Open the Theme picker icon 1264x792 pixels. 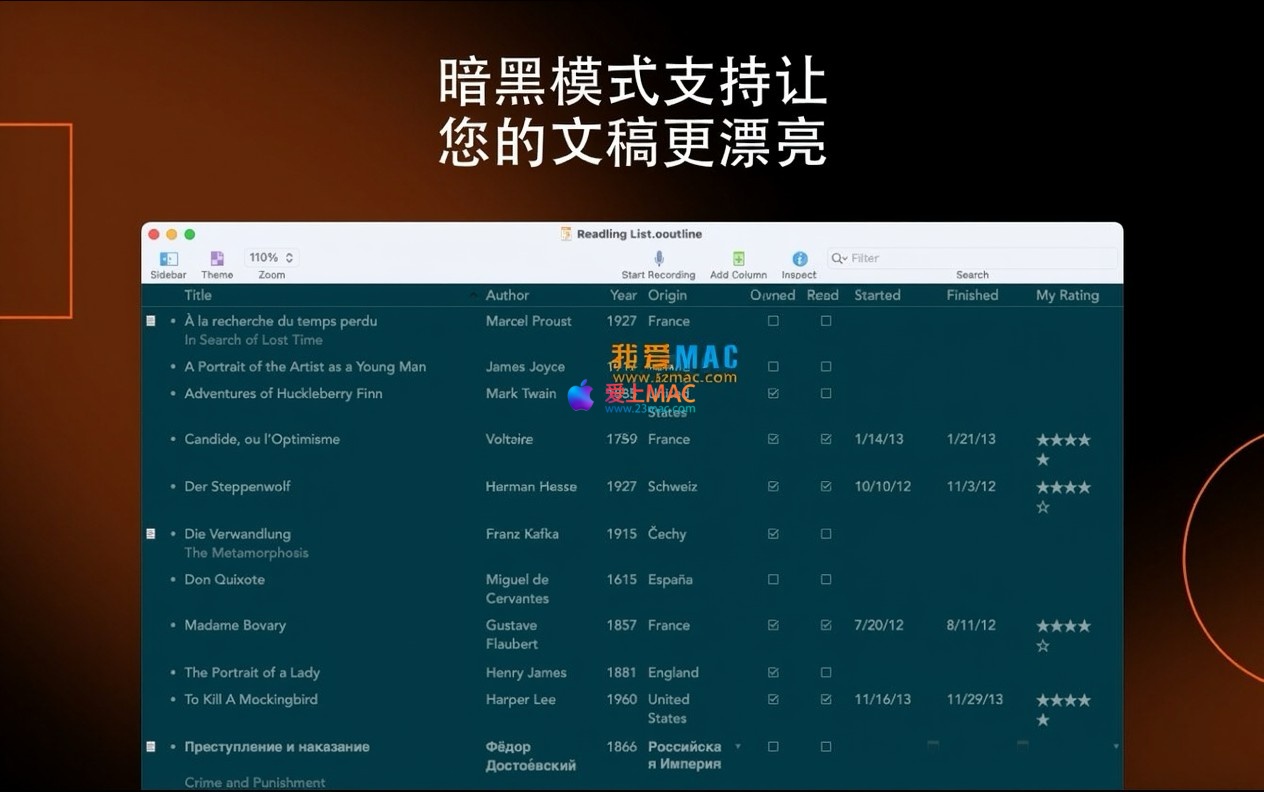click(217, 259)
